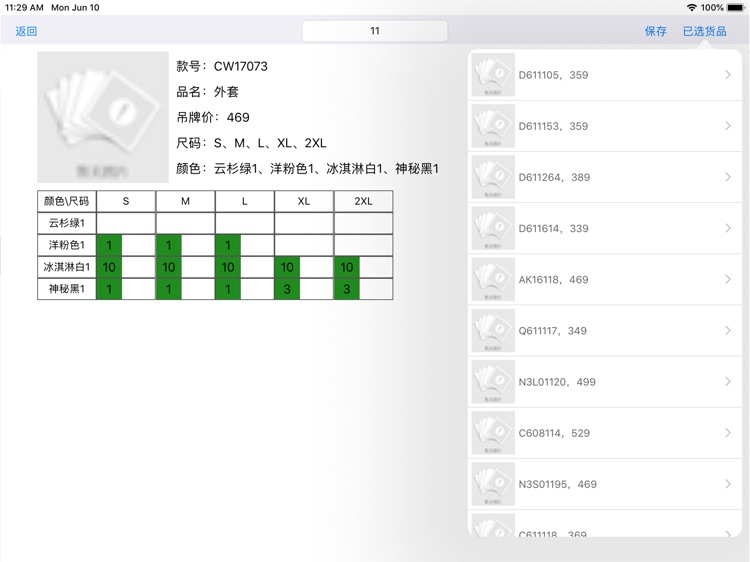Viewport: 750px width, 562px height.
Task: Select the D611105, 359 item text
Action: (x=553, y=75)
